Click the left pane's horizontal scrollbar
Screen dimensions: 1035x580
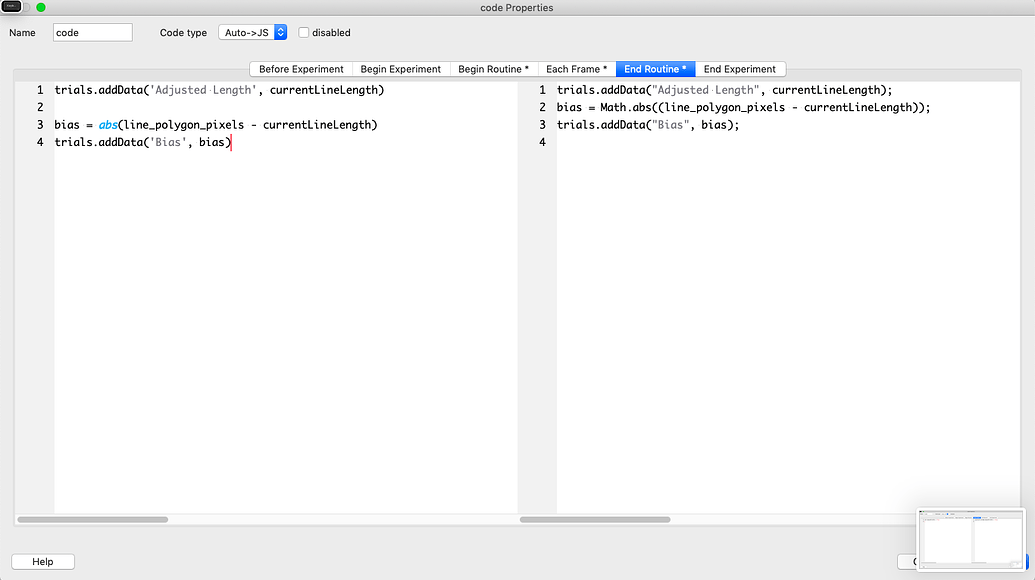(x=92, y=519)
